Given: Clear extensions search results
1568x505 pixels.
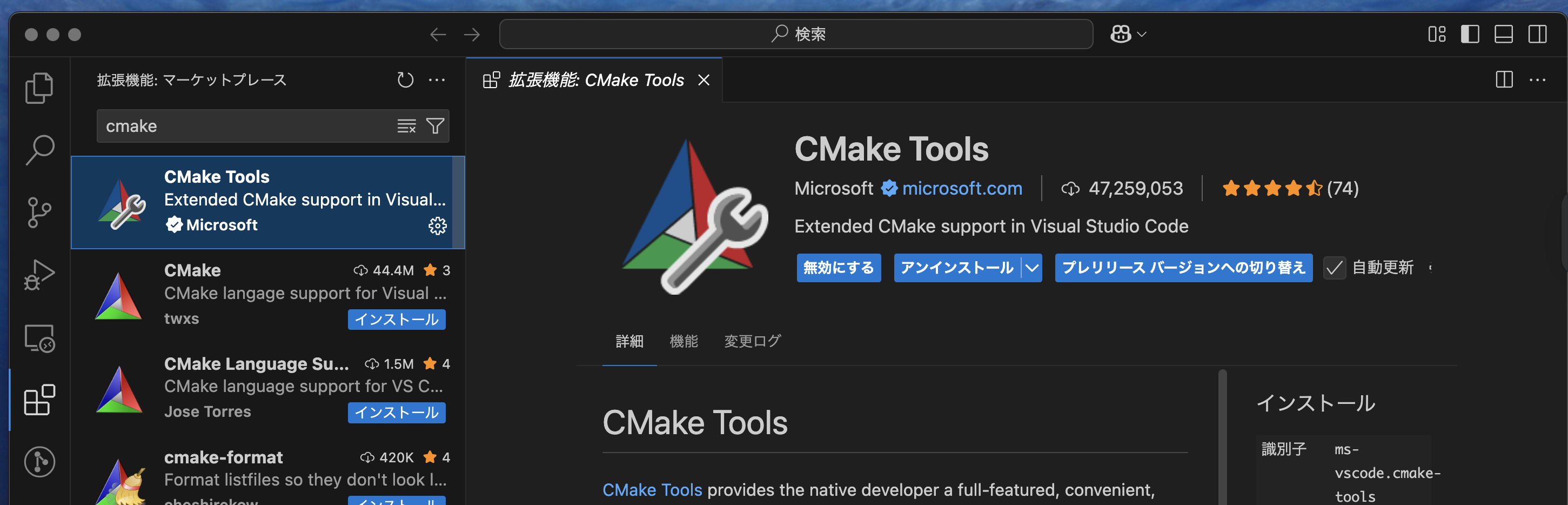Looking at the screenshot, I should (x=407, y=126).
